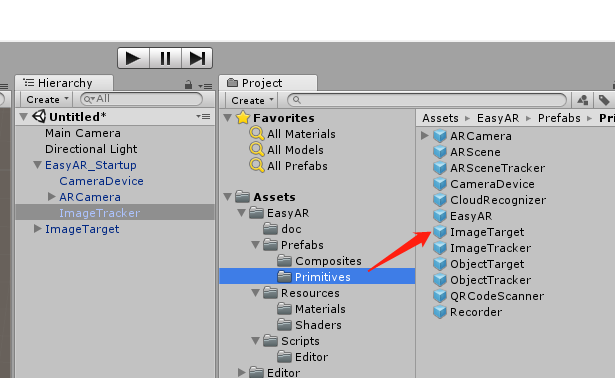Screen dimensions: 615x378
Task: Select the QRCodeScanner prefab
Action: [497, 296]
